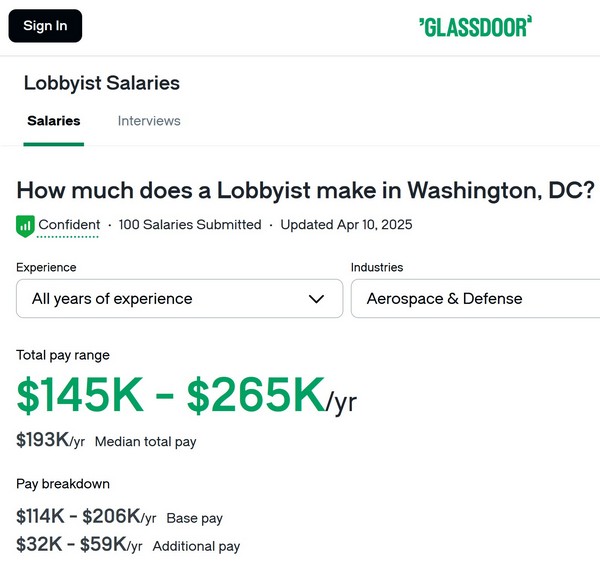This screenshot has width=600, height=563.
Task: Click the Total pay range label
Action: 63,355
